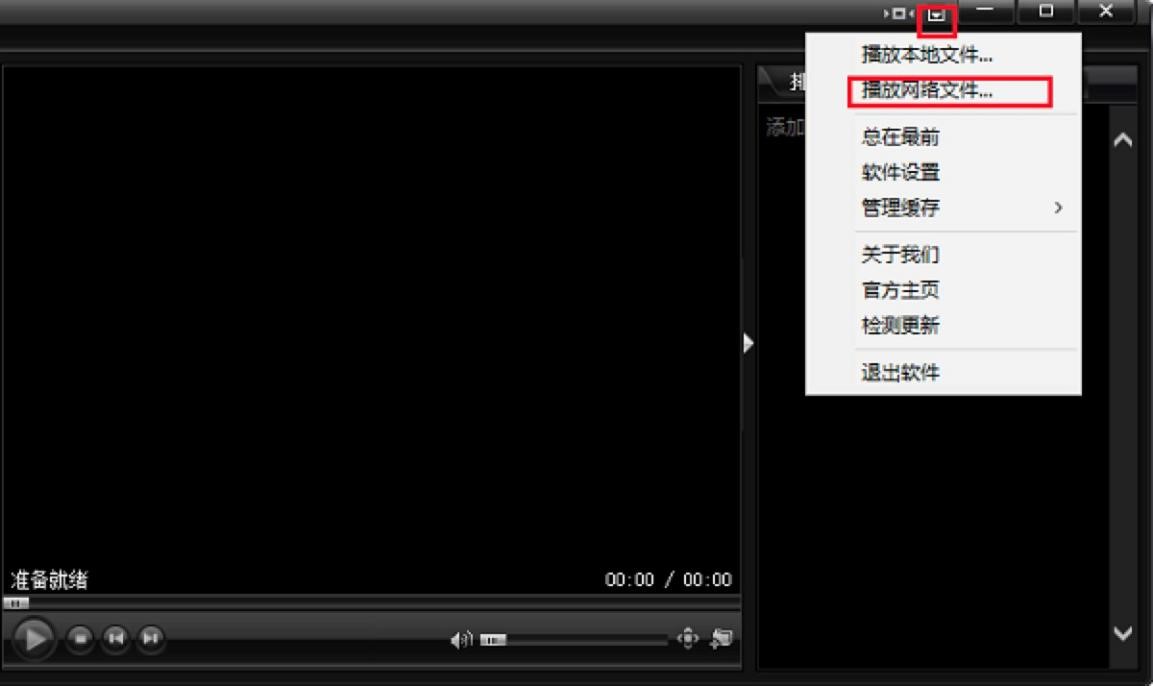Open the main menu dropdown icon
Screen dimensions: 1153x686
click(936, 15)
